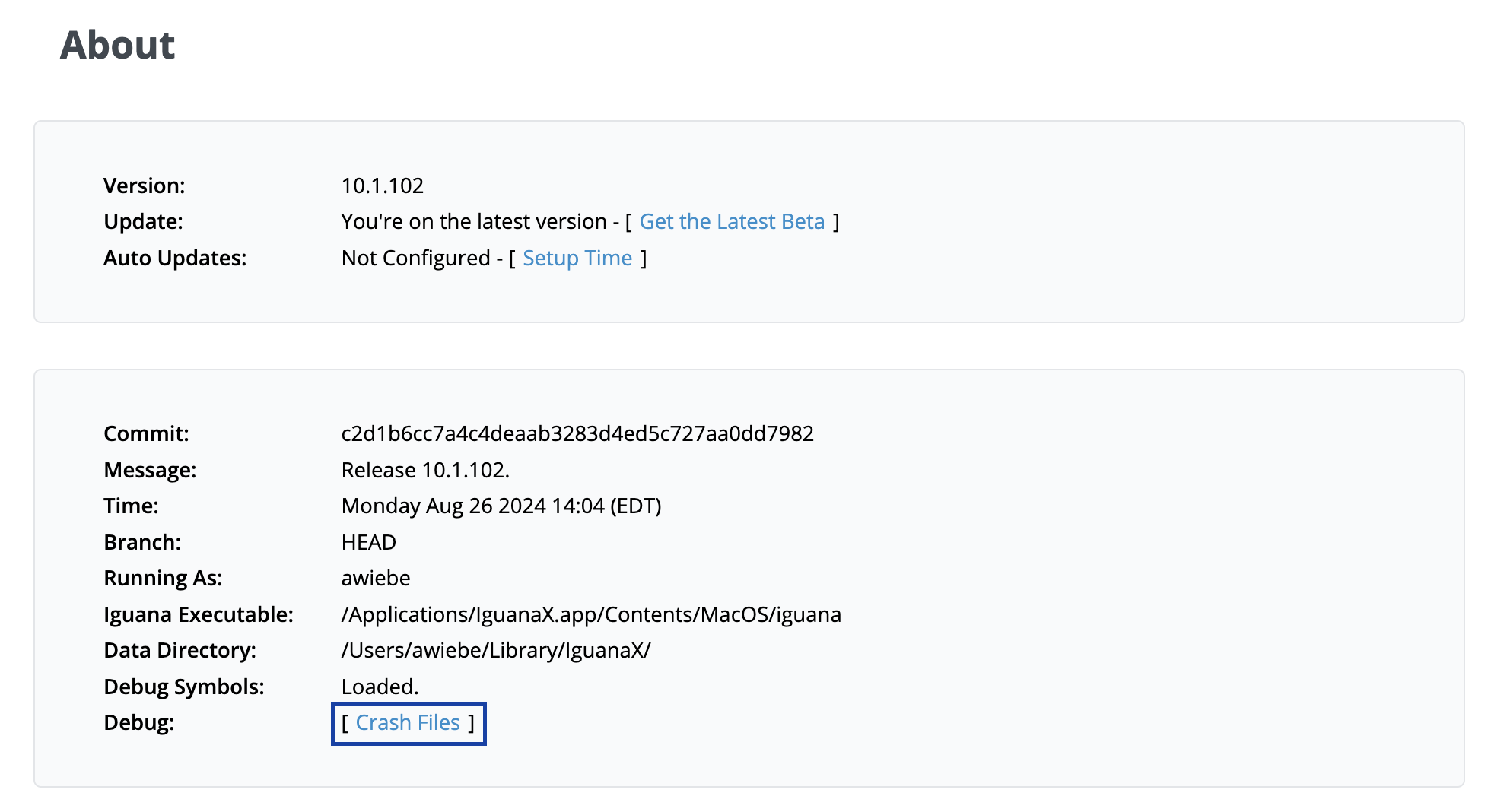This screenshot has width=1491, height=812.
Task: Click the data directory path /Users/awiebe/Library/IguanaX/
Action: pos(496,651)
